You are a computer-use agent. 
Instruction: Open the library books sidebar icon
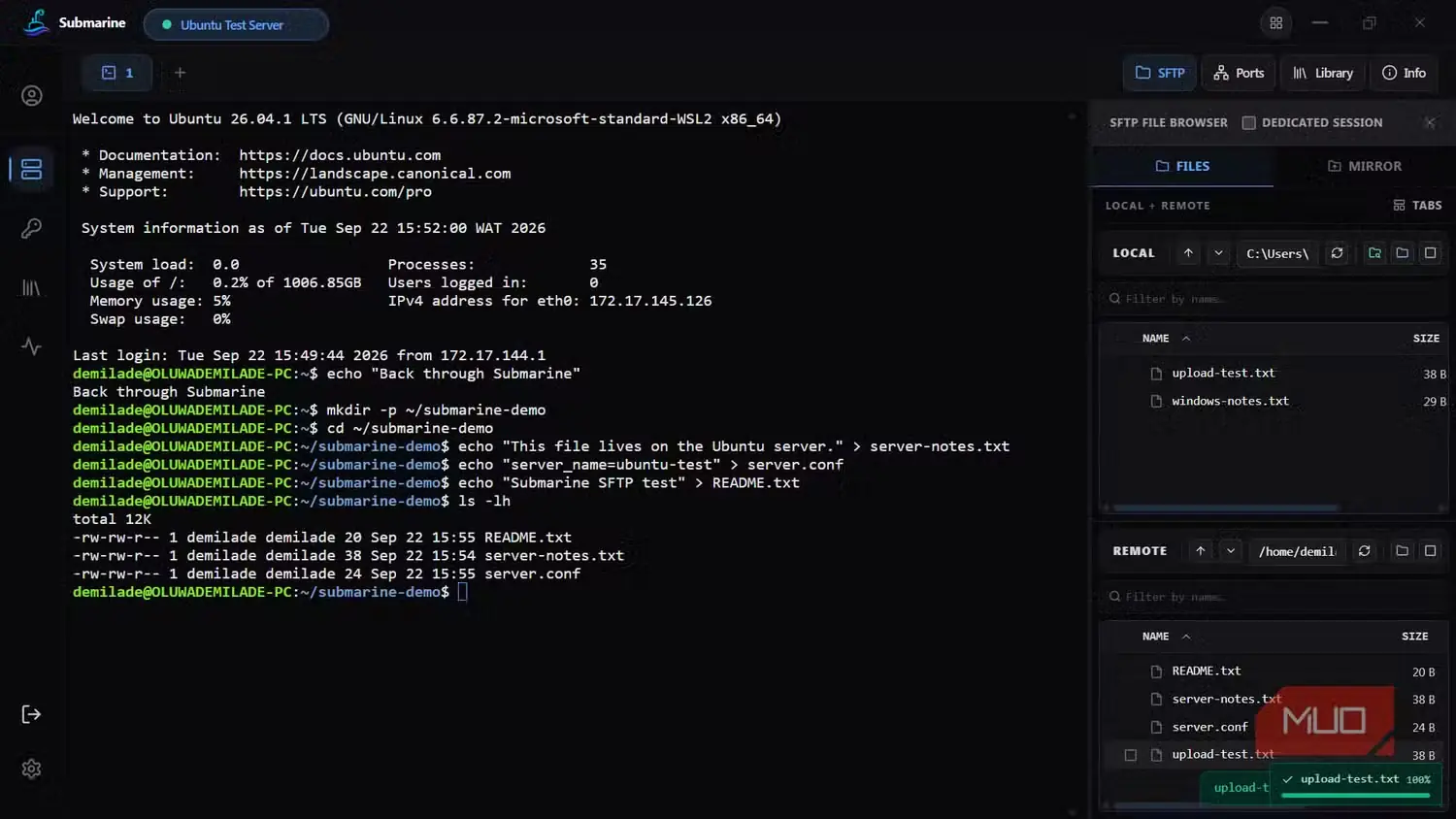pos(32,288)
